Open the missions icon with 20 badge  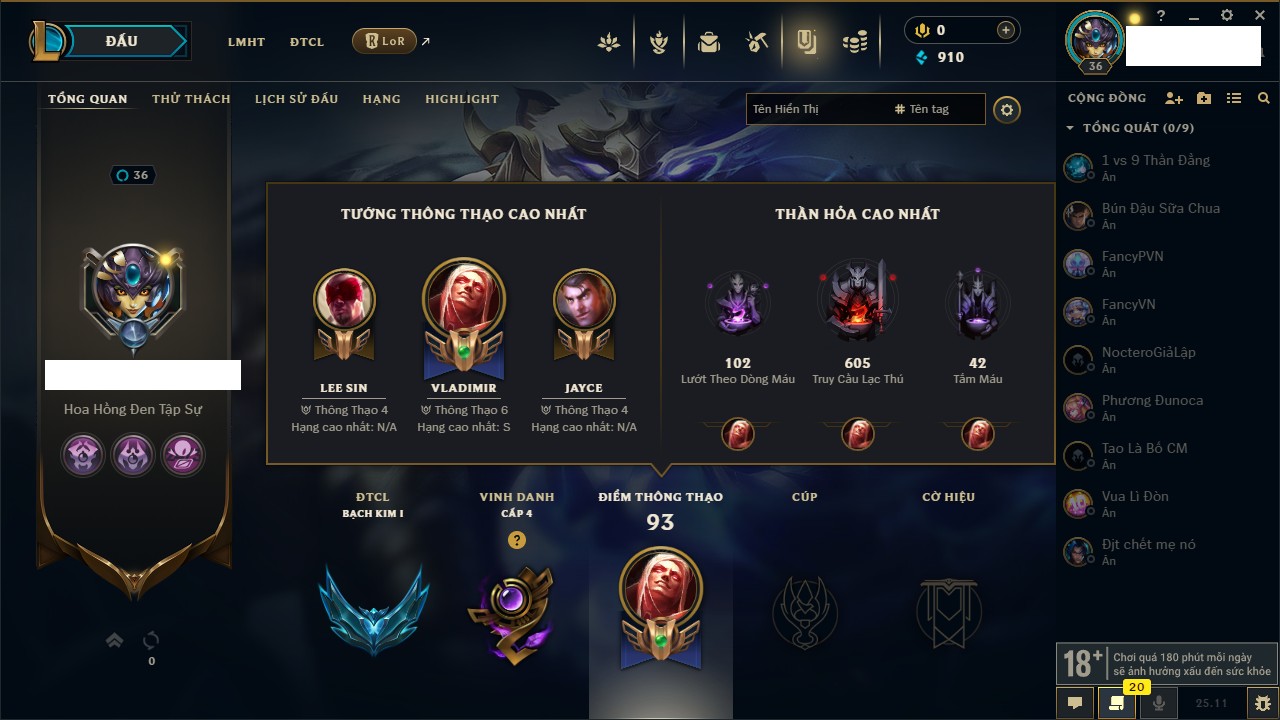[x=1116, y=703]
